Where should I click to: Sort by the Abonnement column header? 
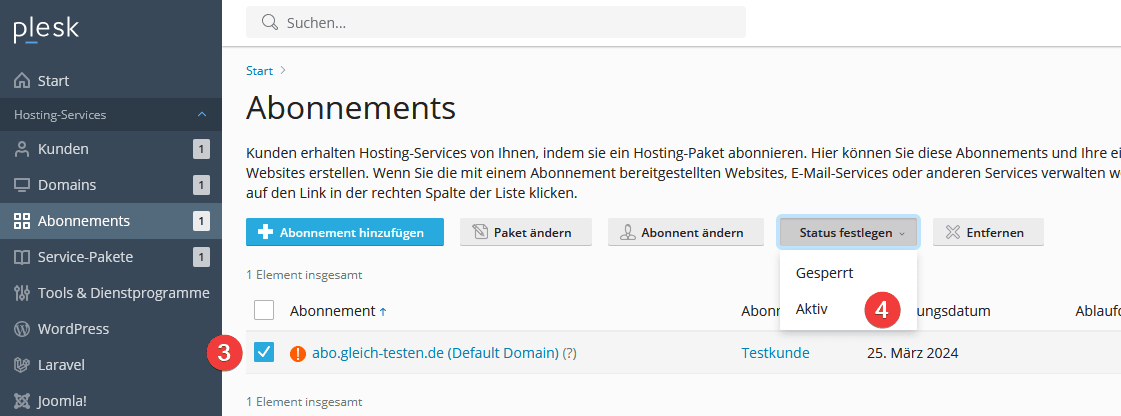pyautogui.click(x=333, y=311)
